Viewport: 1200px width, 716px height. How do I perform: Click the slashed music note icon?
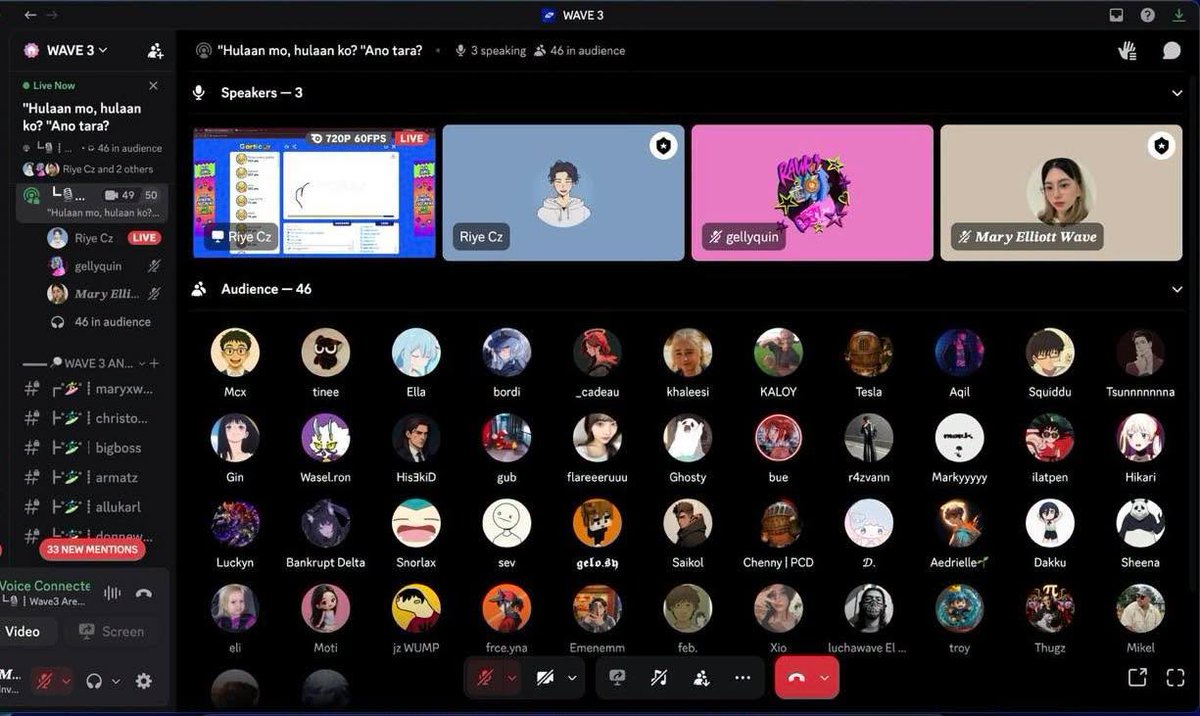[x=659, y=677]
